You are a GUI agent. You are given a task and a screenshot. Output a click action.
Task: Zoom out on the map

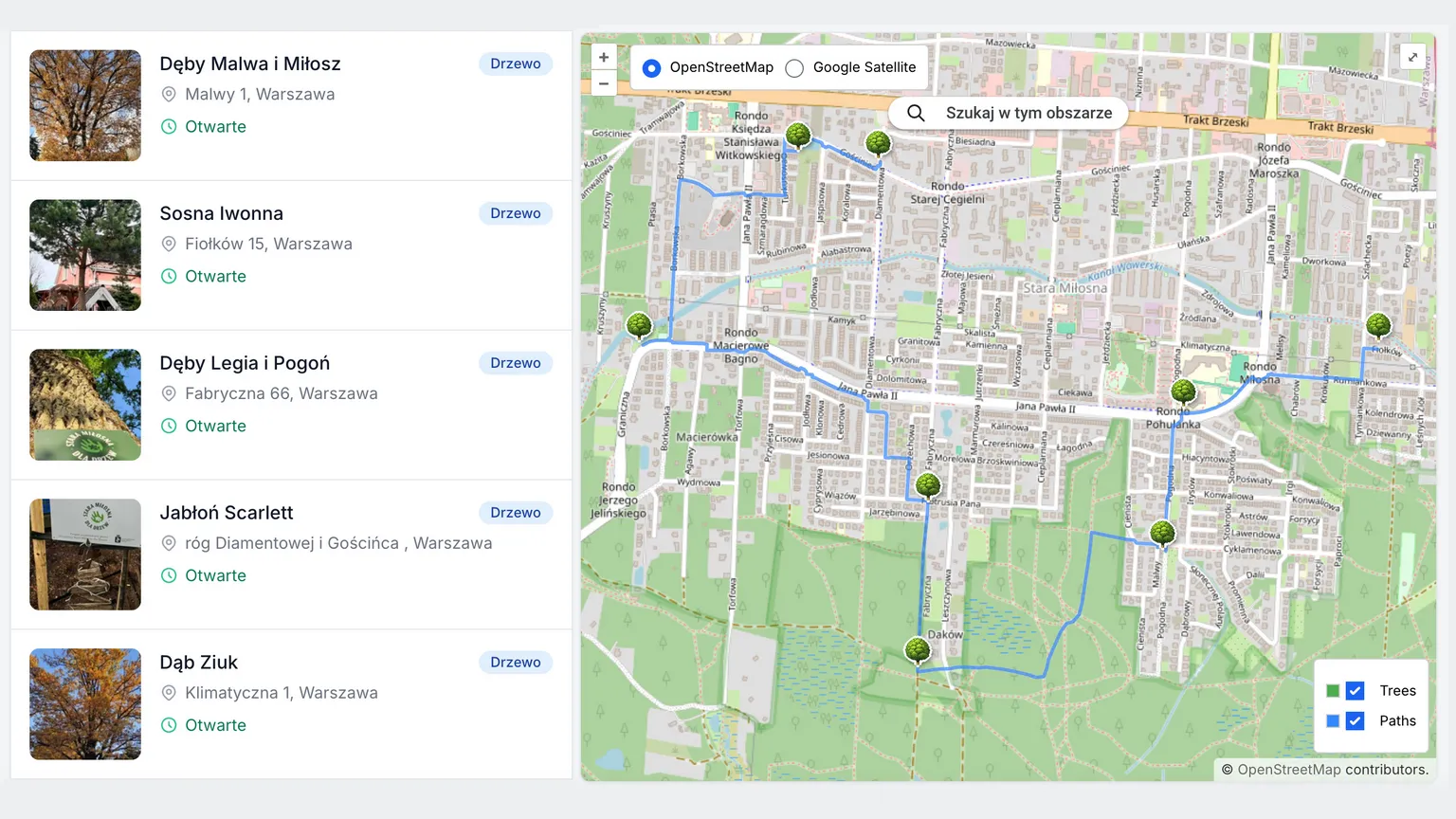(604, 83)
